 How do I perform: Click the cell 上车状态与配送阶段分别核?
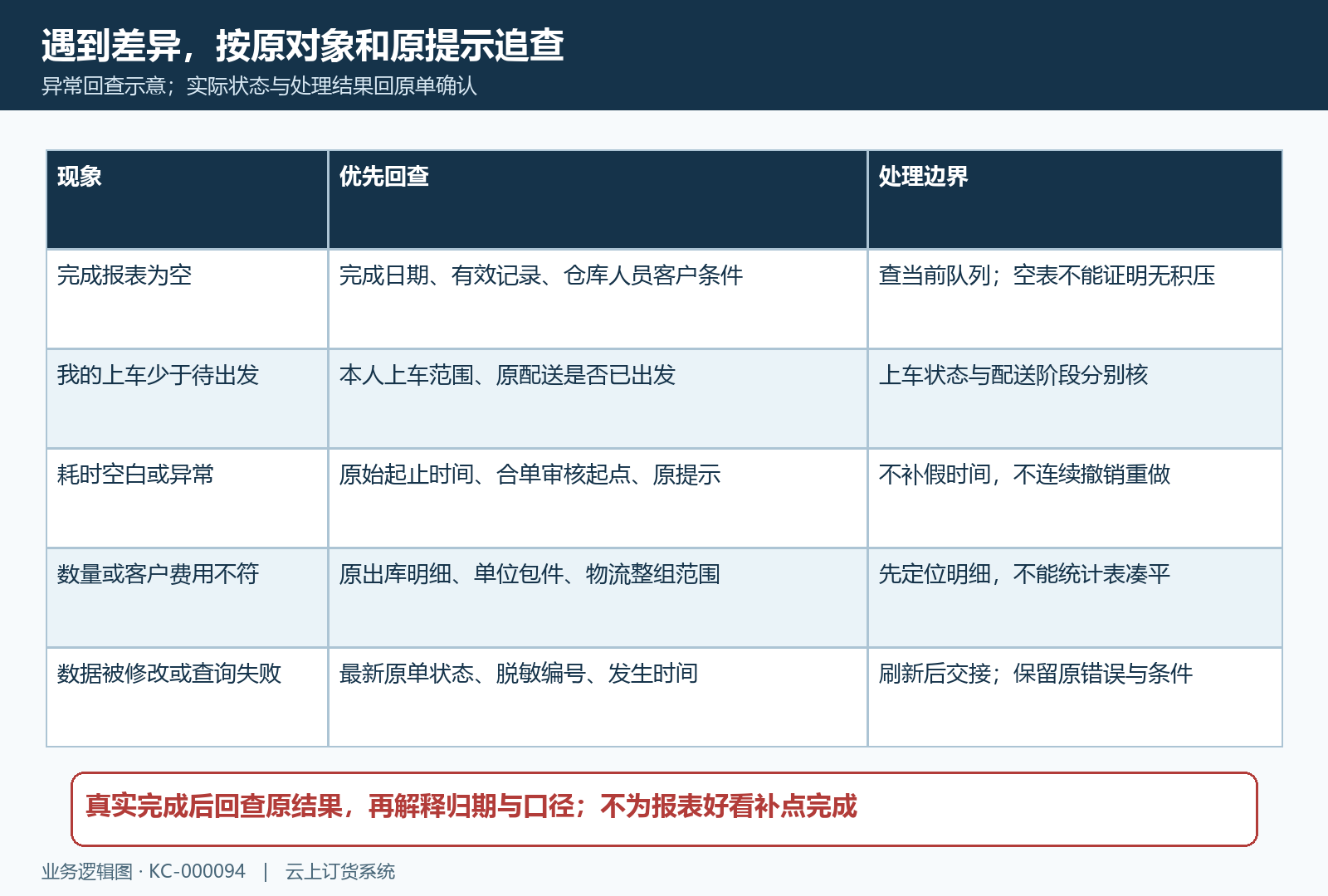[x=1075, y=398]
